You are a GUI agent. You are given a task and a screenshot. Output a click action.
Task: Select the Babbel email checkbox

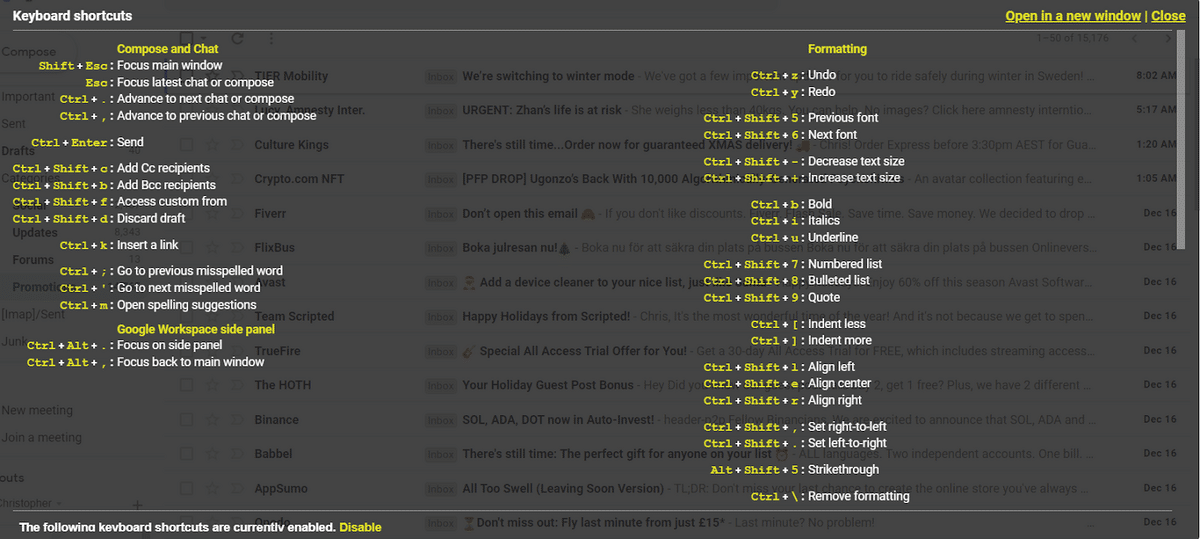[x=186, y=454]
